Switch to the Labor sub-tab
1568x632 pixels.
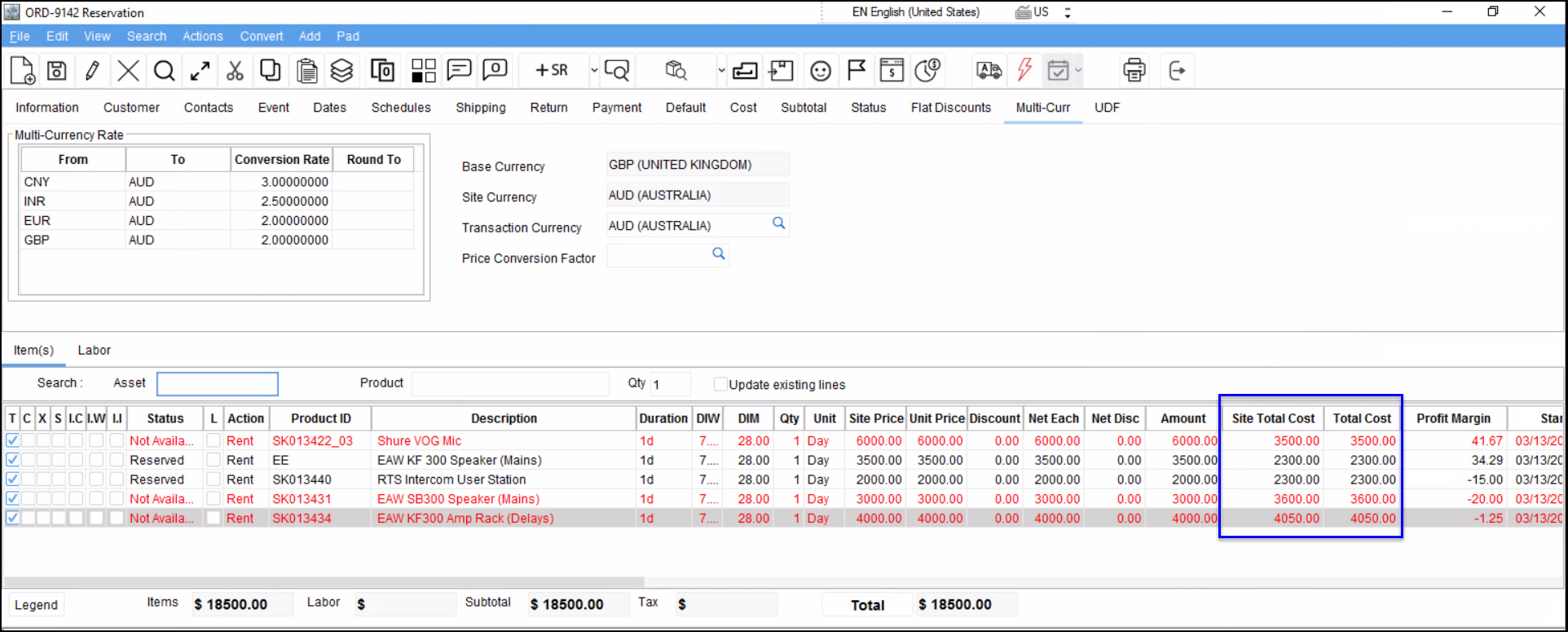94,350
